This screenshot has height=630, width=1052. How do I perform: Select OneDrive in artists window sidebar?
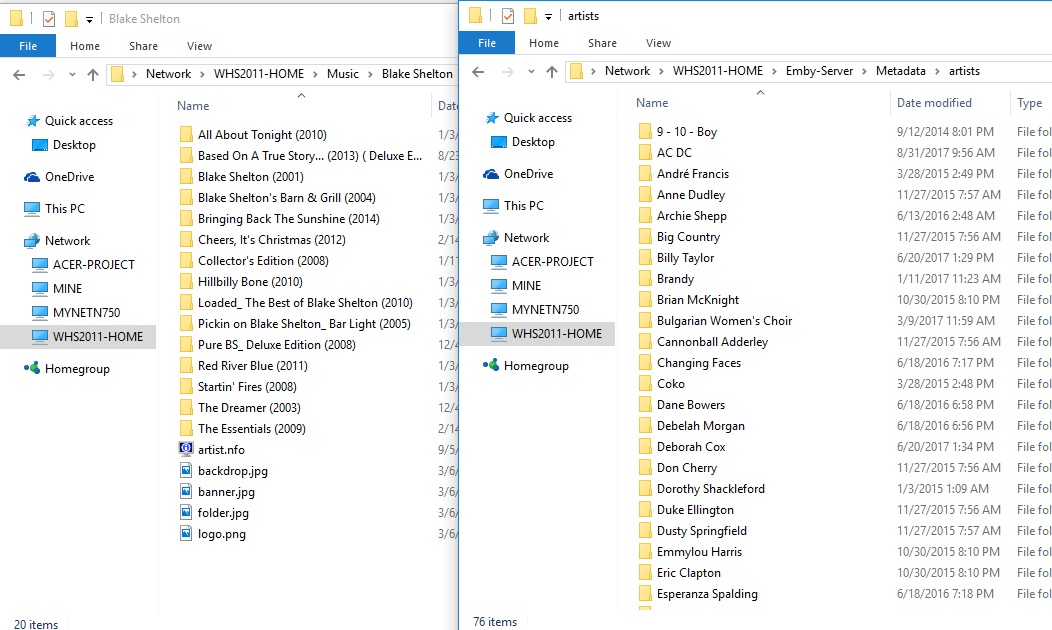click(528, 174)
